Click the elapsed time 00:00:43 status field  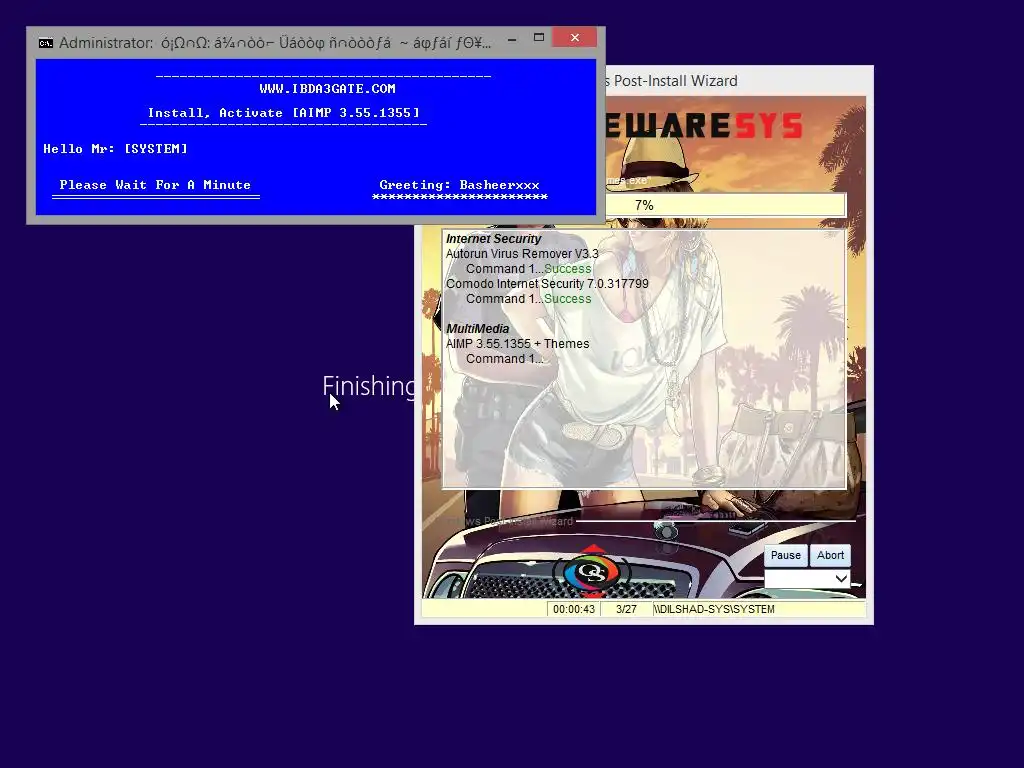(573, 609)
